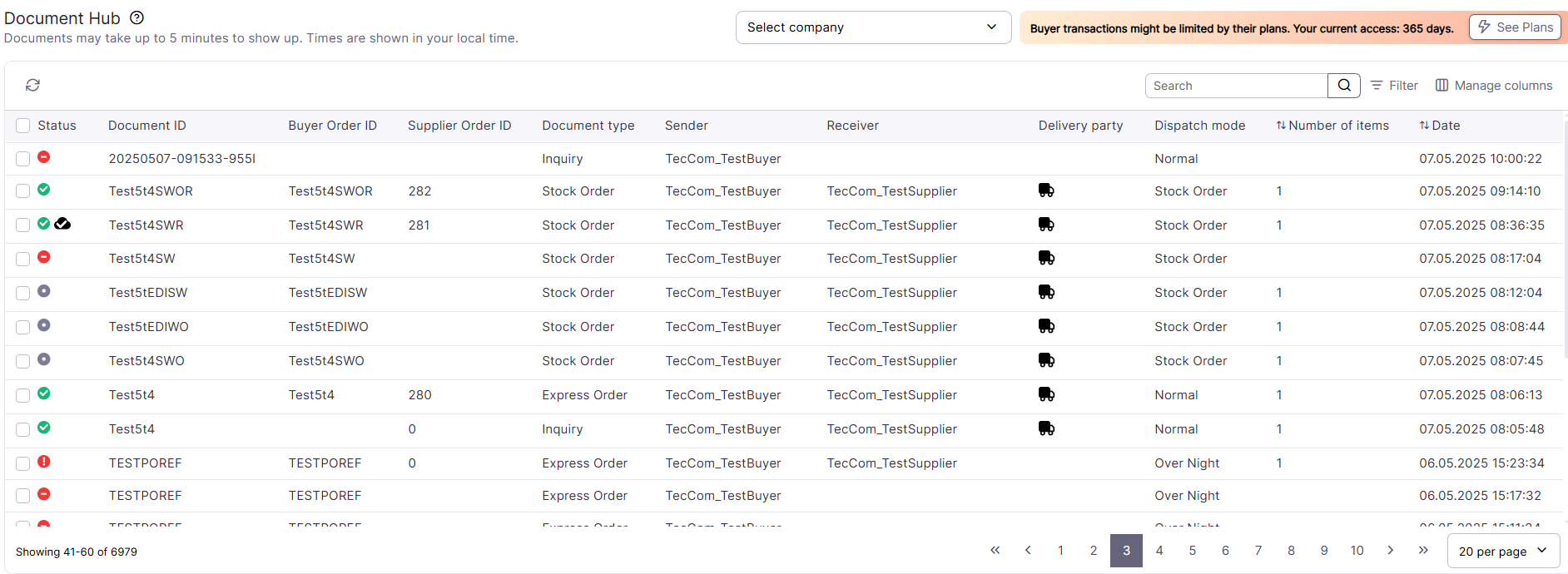This screenshot has height=574, width=1568.
Task: Tick the checkbox for Test5tEDISW
Action: 23,293
